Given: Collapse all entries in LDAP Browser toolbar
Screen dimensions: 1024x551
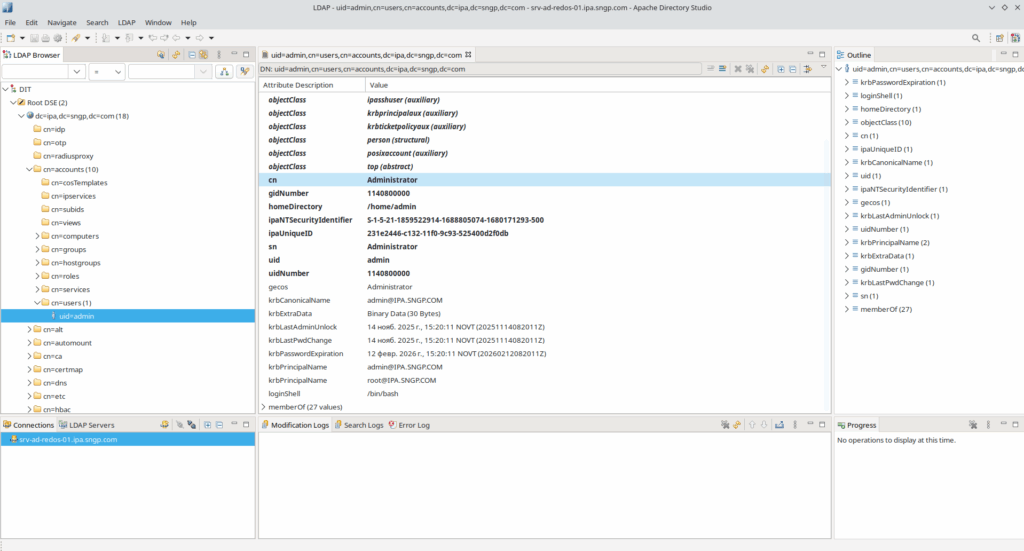Looking at the screenshot, I should pos(192,55).
